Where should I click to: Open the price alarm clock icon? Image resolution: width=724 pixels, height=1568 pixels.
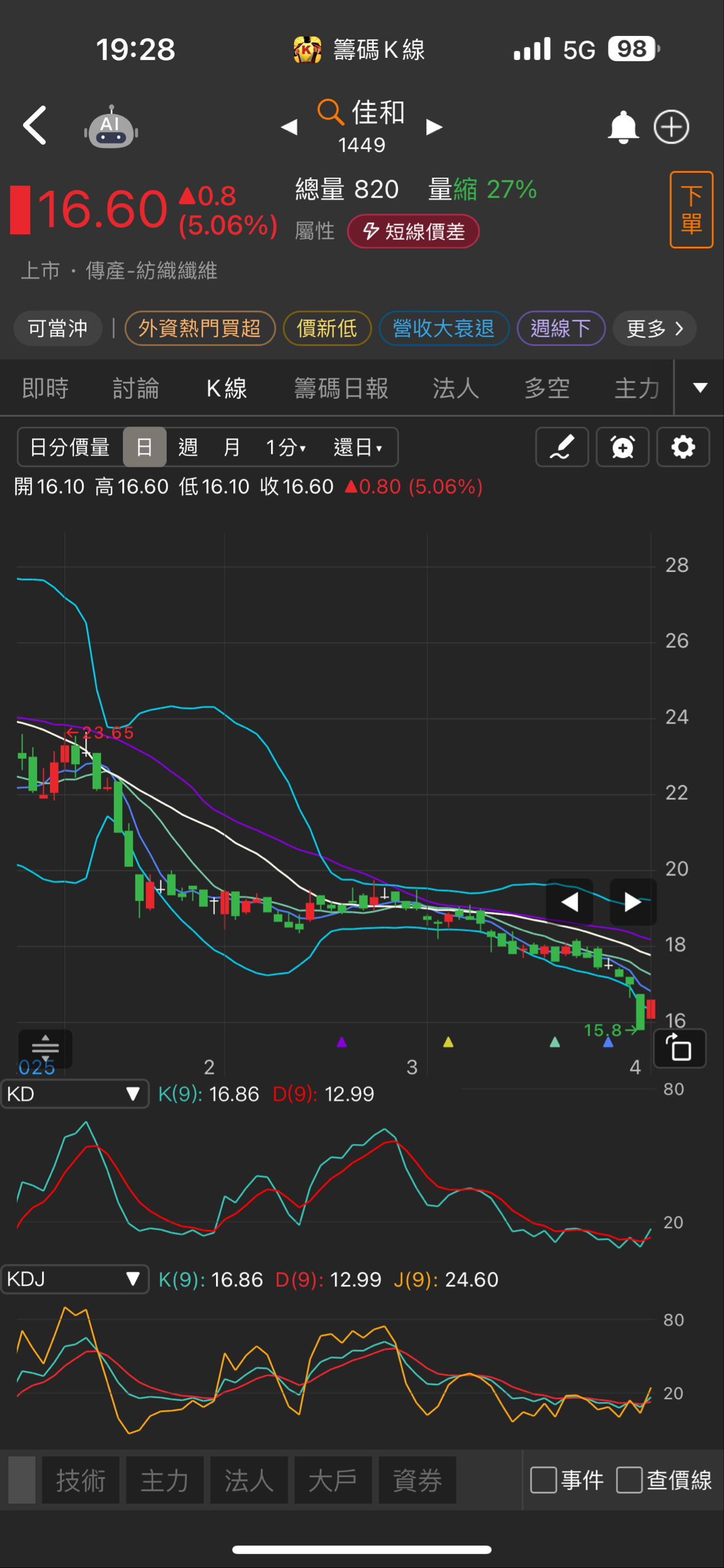(622, 447)
